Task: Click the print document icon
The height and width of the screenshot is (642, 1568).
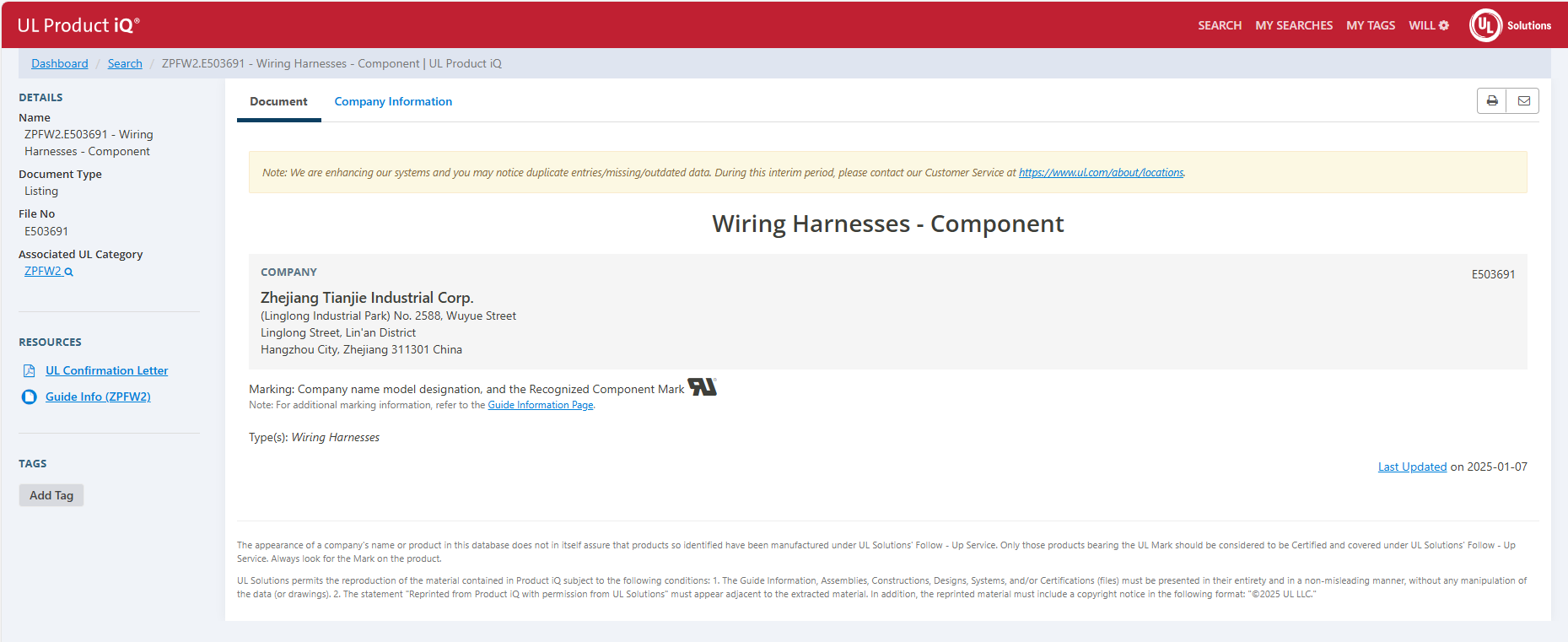Action: (1492, 101)
